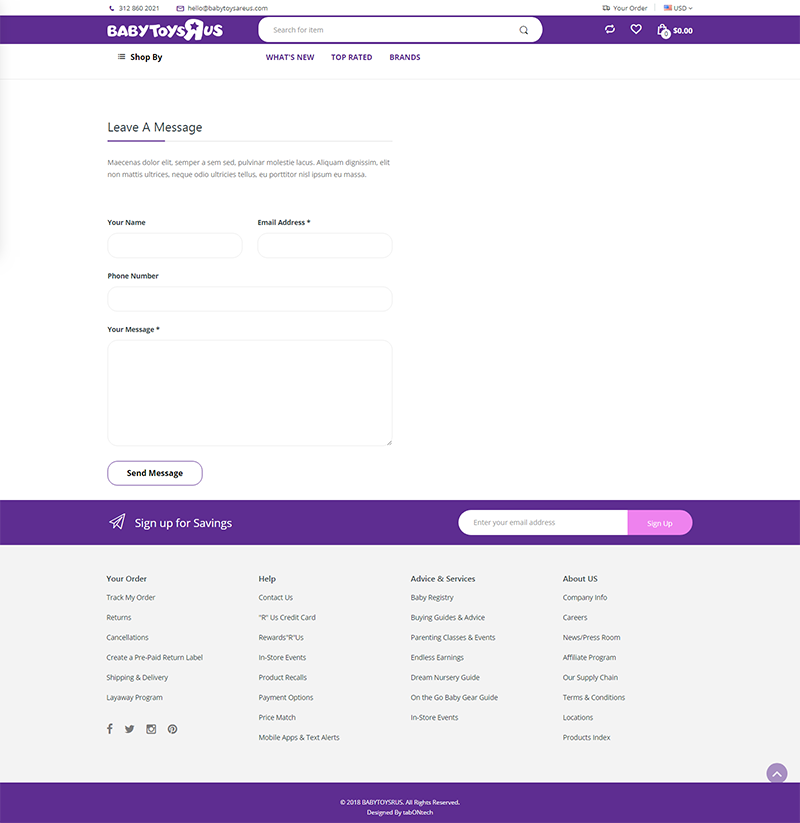This screenshot has height=823, width=800.
Task: Expand the USD currency dropdown
Action: pyautogui.click(x=678, y=8)
